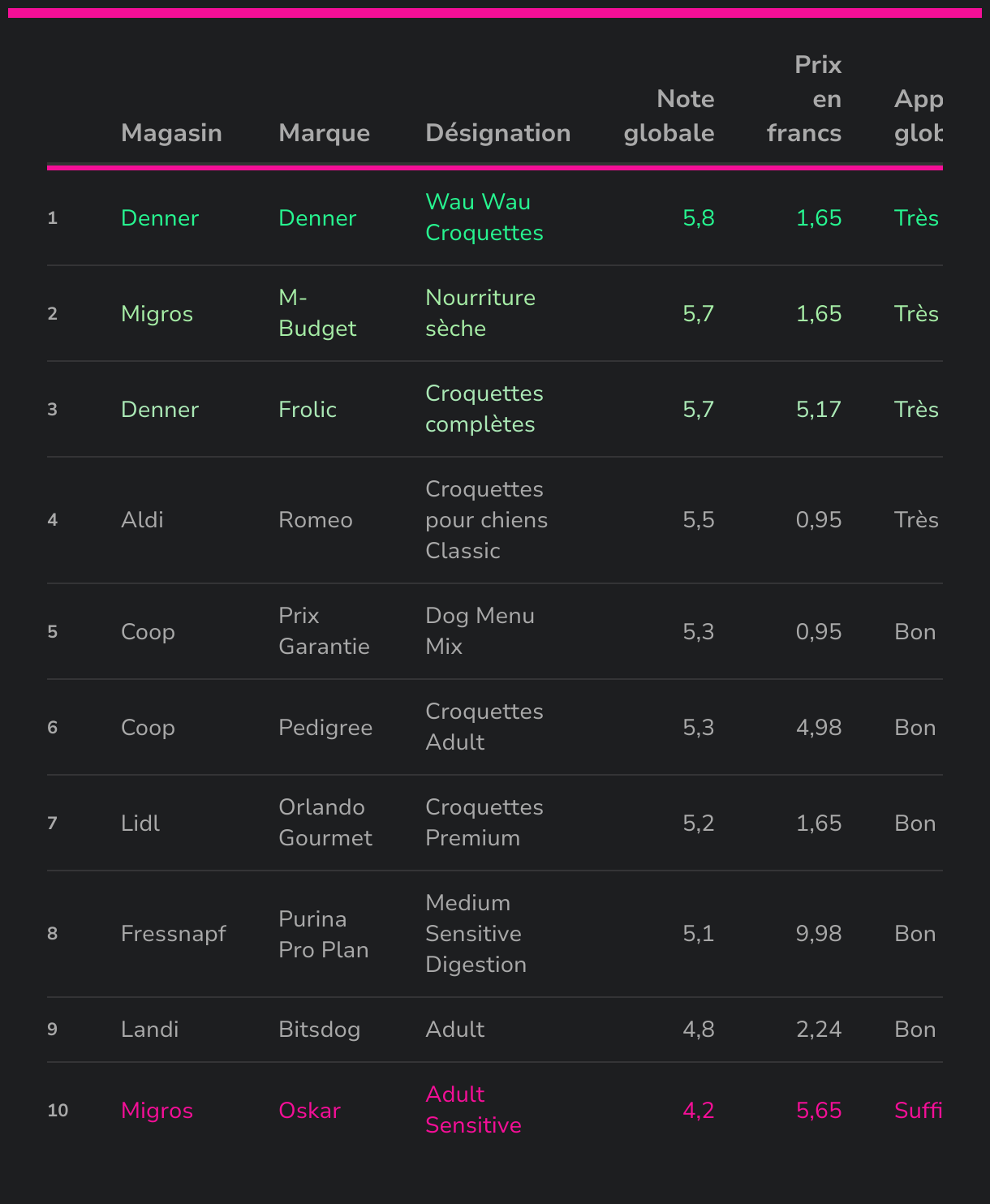Select the Désignation column header
The image size is (990, 1204).
[497, 133]
